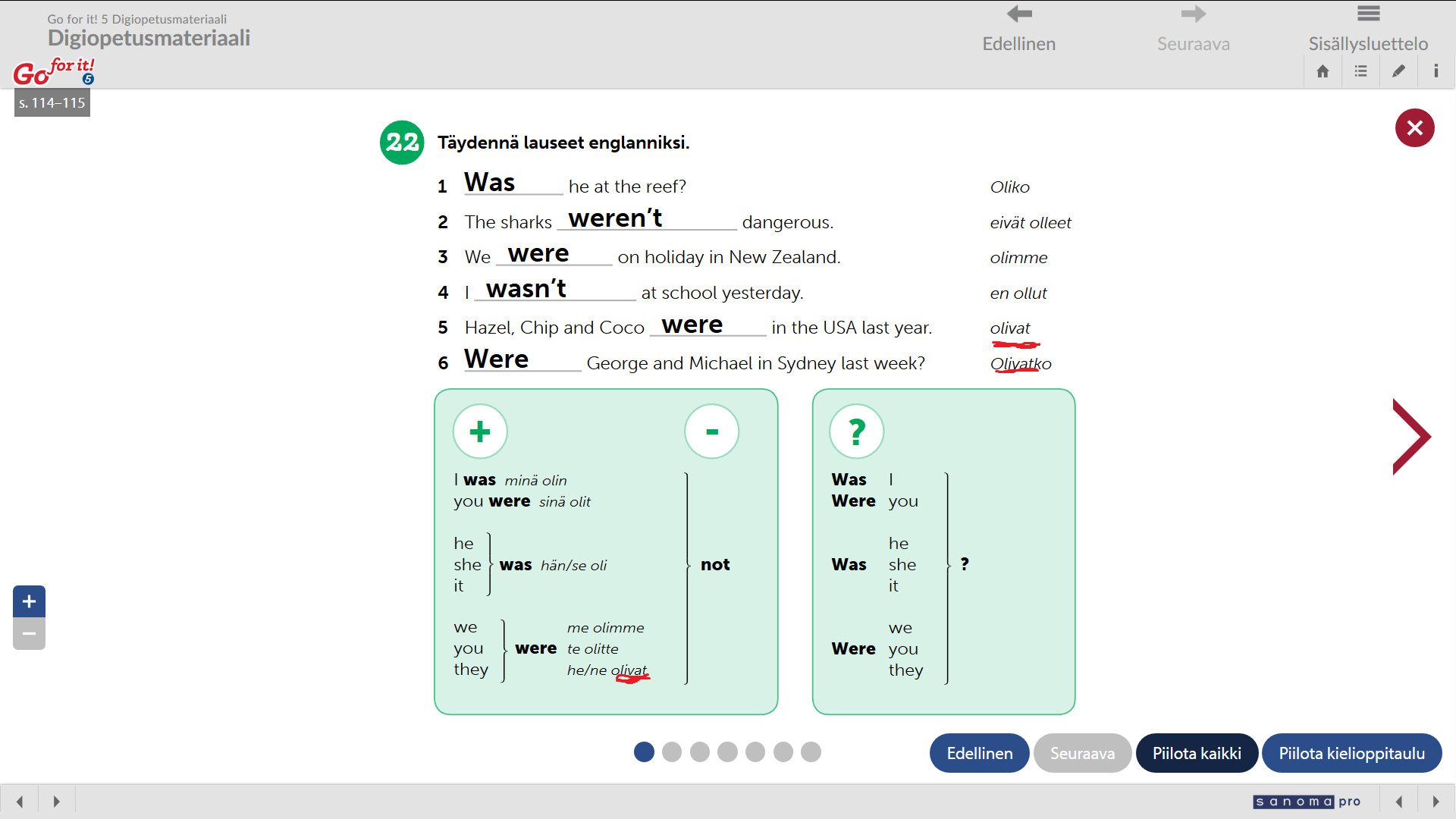Screen dimensions: 1456x819
Task: Open the list view icon
Action: point(1360,71)
